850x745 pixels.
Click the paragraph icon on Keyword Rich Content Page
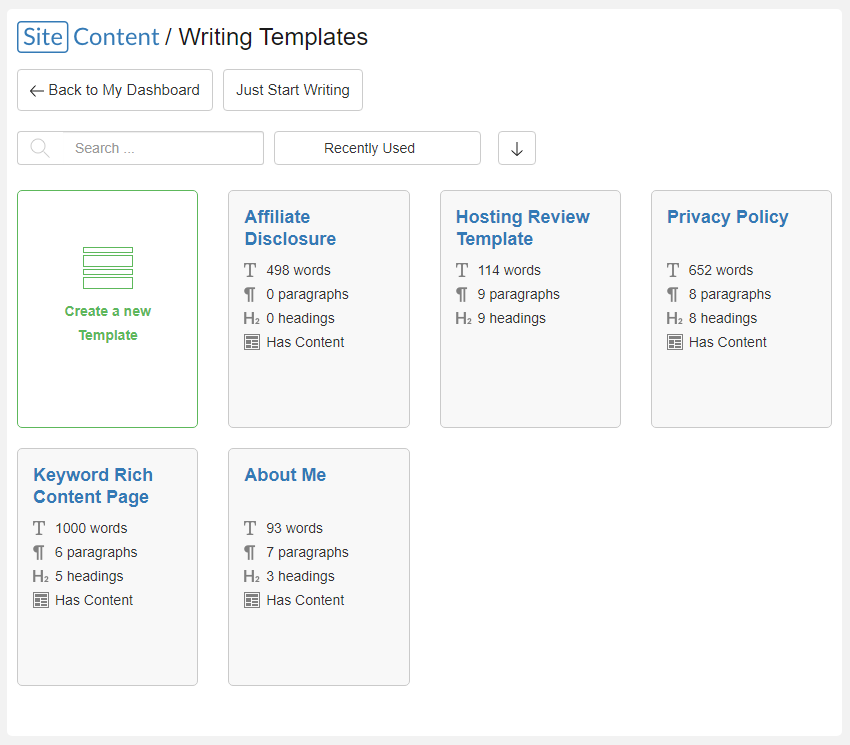pos(38,553)
